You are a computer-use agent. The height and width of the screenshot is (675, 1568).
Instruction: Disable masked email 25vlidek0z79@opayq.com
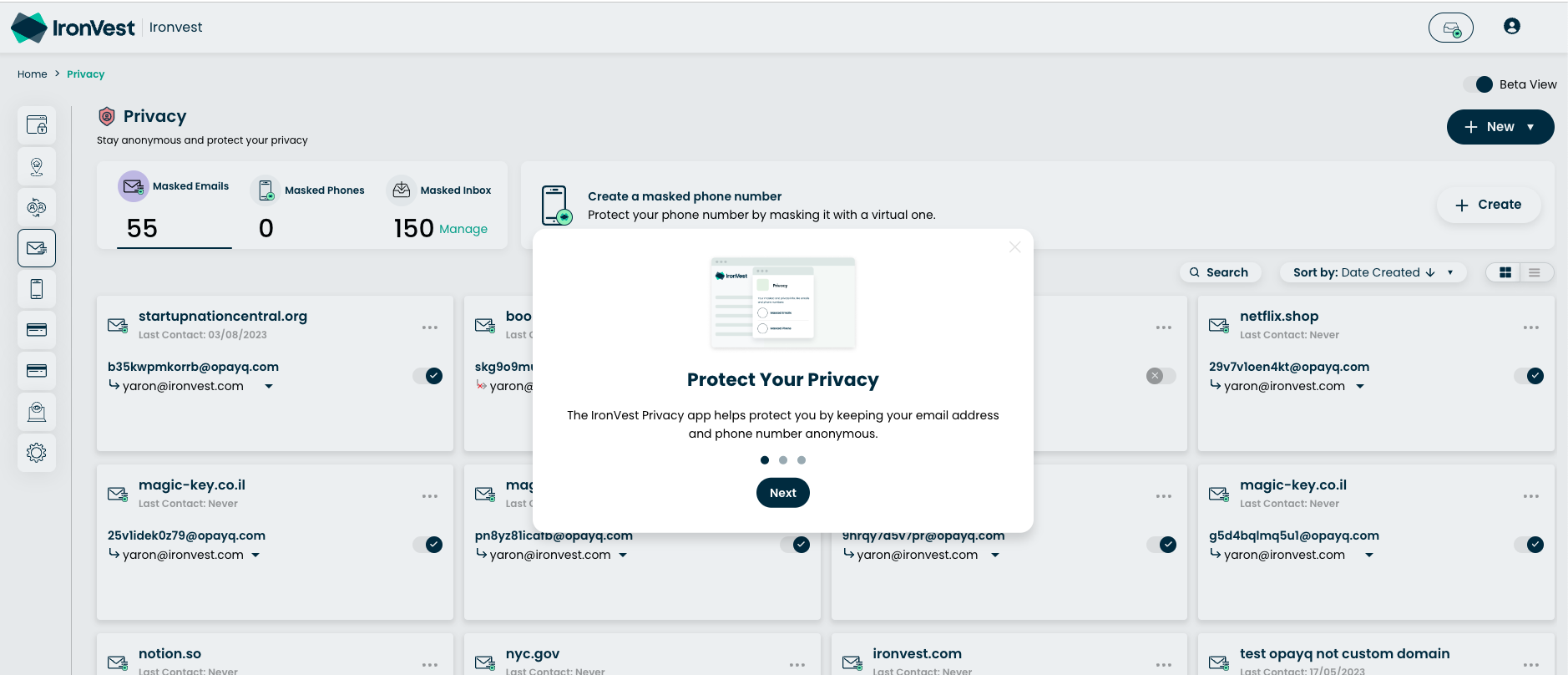(x=427, y=545)
